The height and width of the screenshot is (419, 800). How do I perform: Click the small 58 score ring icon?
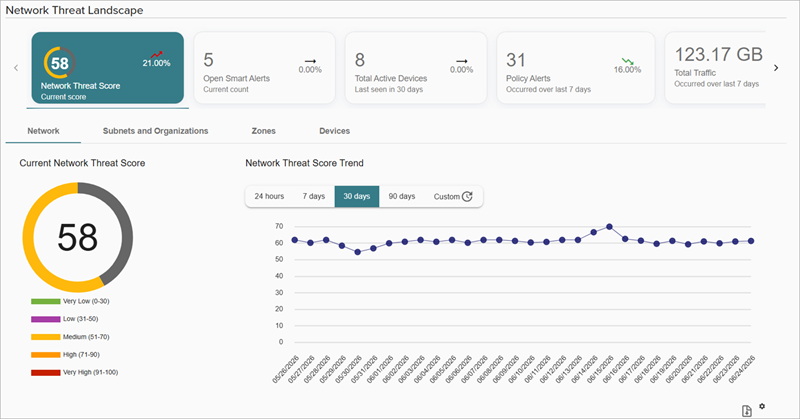point(60,63)
